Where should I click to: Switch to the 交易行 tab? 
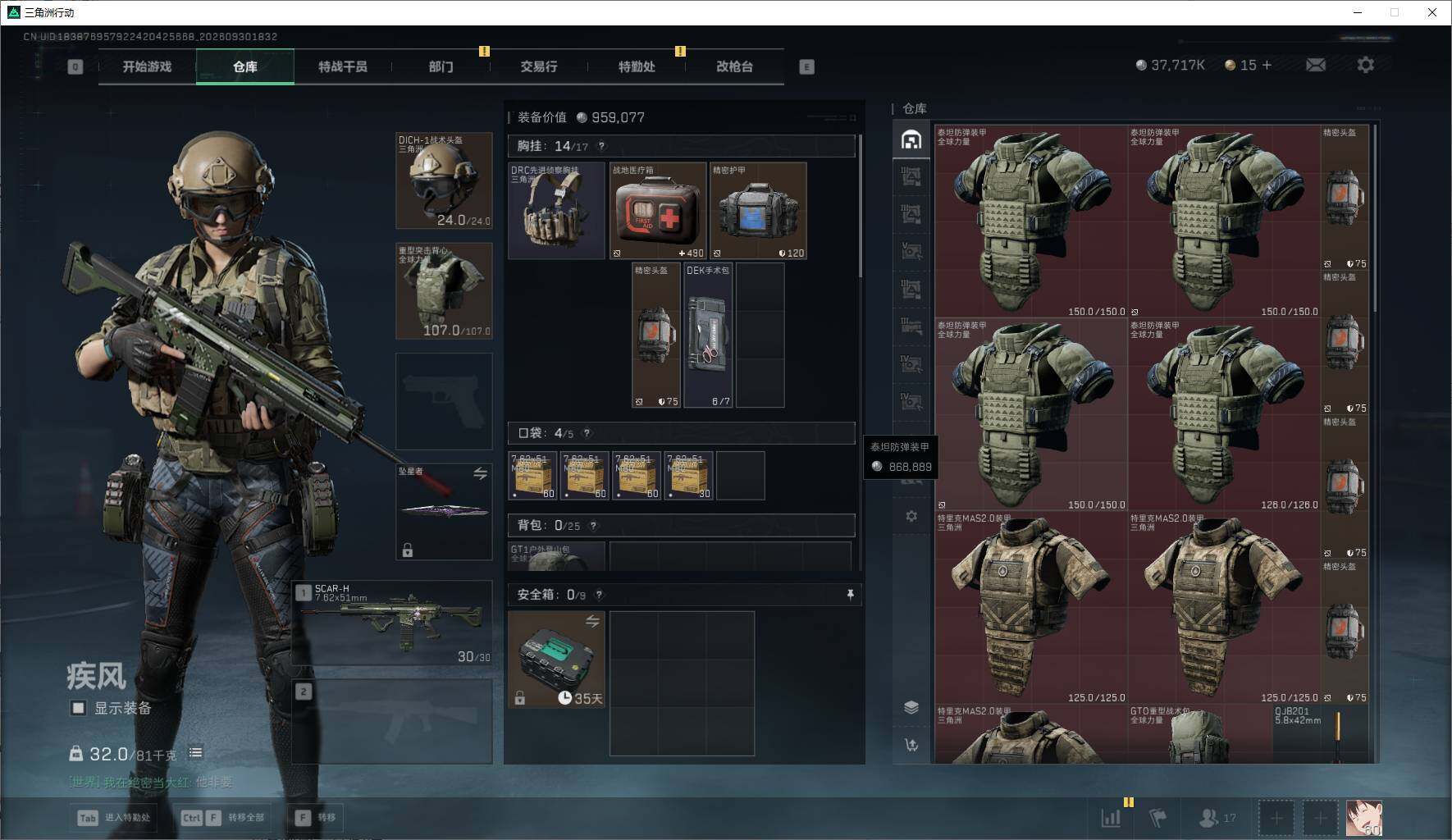click(x=538, y=66)
